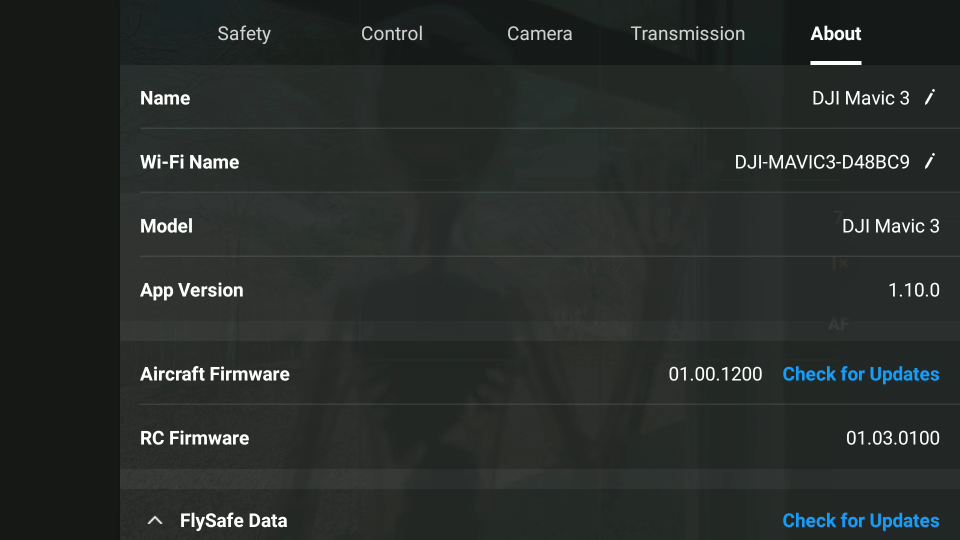Image resolution: width=960 pixels, height=540 pixels.
Task: Tap aircraft firmware version 01.00.1200
Action: [x=715, y=374]
